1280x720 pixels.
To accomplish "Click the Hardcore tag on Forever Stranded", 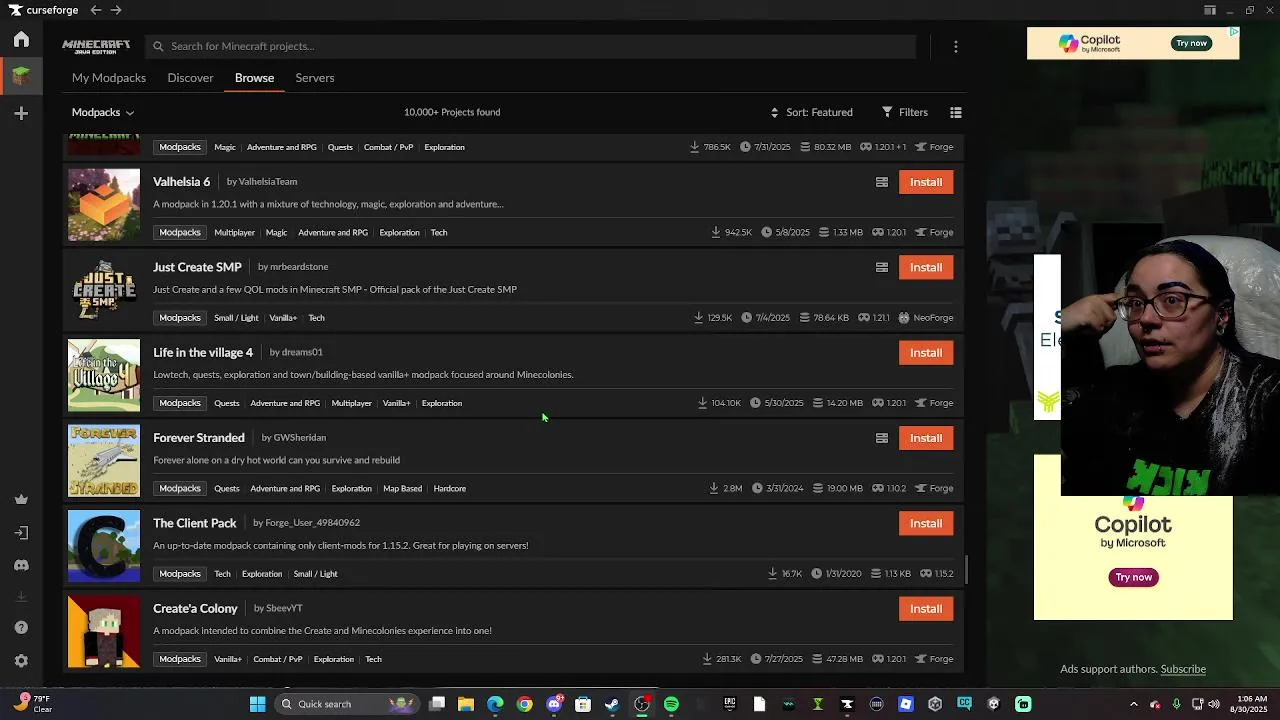I will pos(450,488).
